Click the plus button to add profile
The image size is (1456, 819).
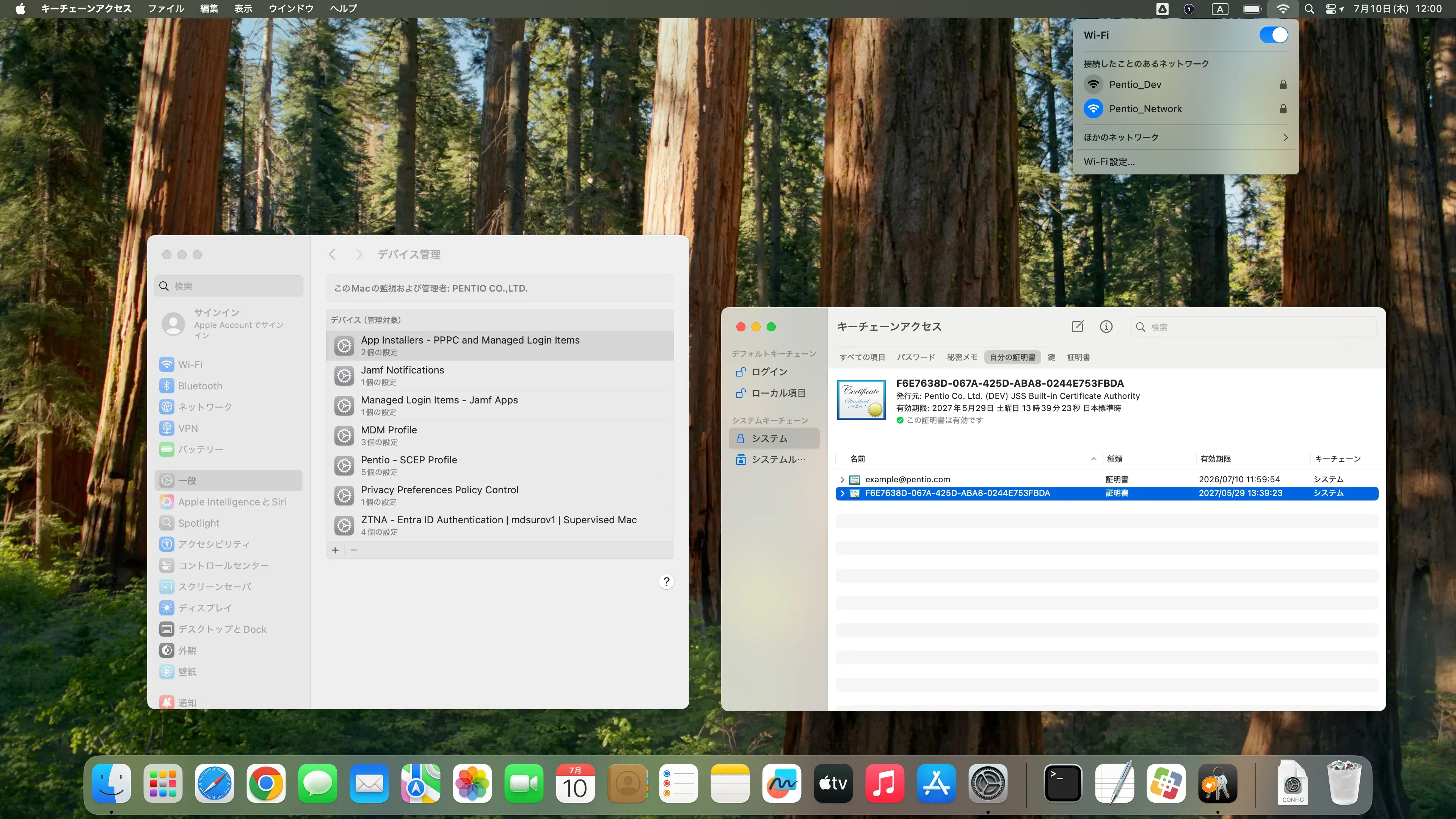[x=335, y=550]
